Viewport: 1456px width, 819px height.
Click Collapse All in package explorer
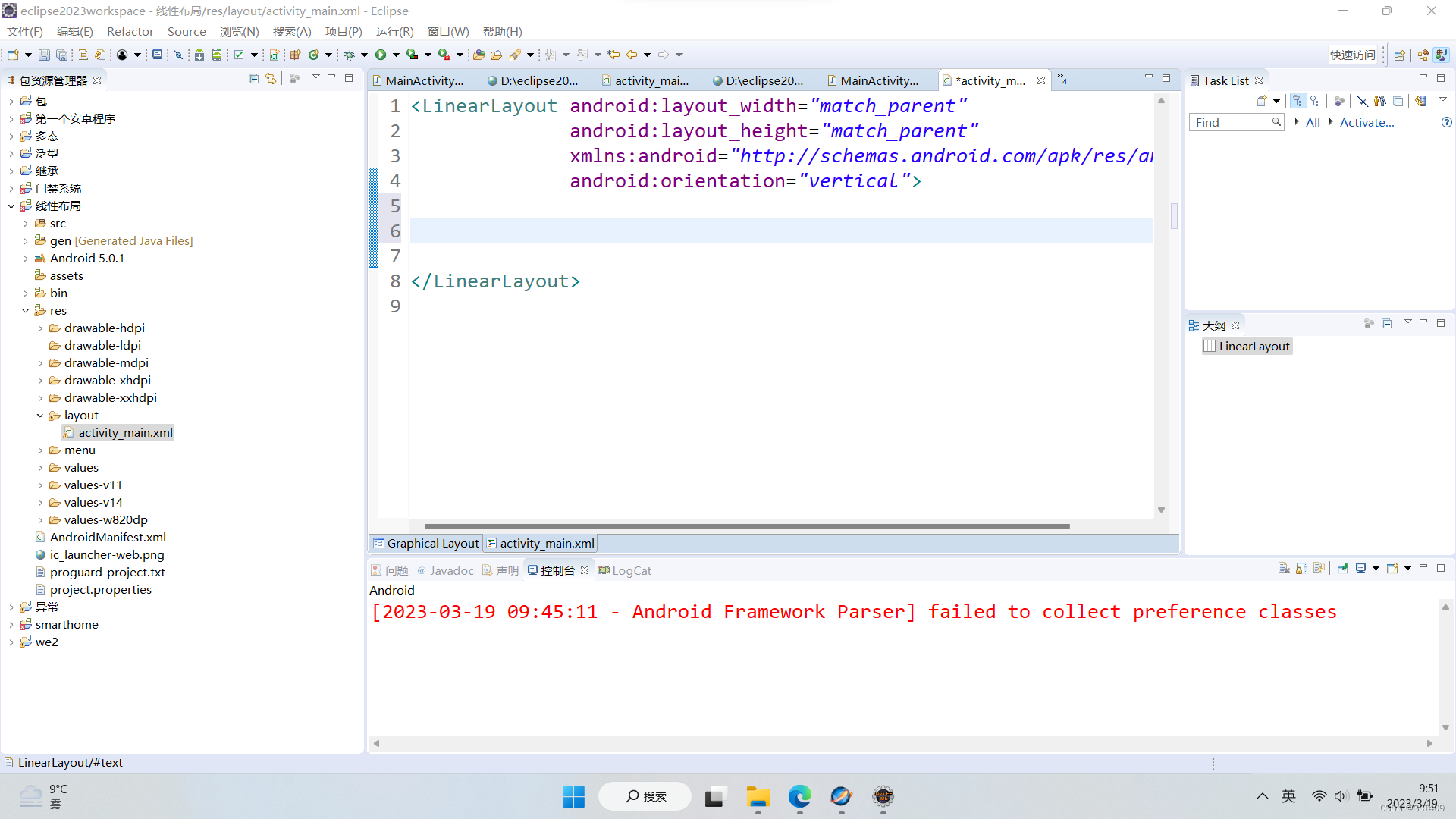pos(254,79)
